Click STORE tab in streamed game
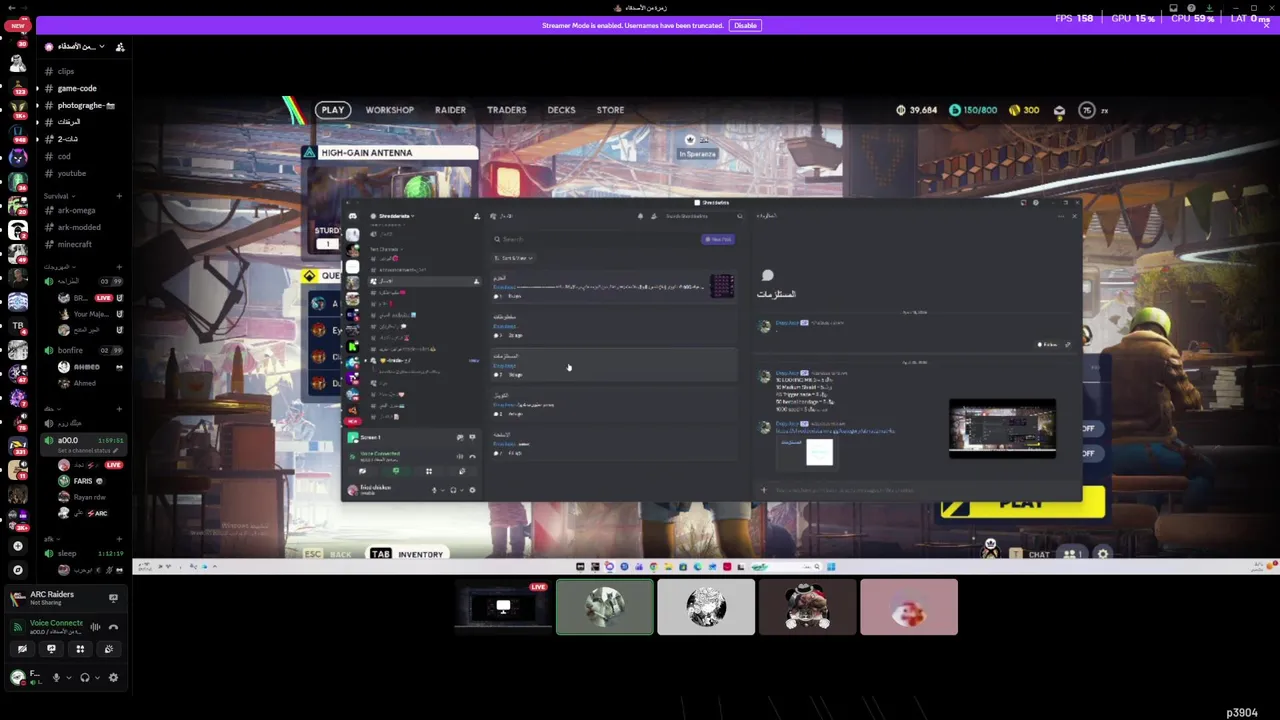The width and height of the screenshot is (1280, 720). click(x=610, y=110)
